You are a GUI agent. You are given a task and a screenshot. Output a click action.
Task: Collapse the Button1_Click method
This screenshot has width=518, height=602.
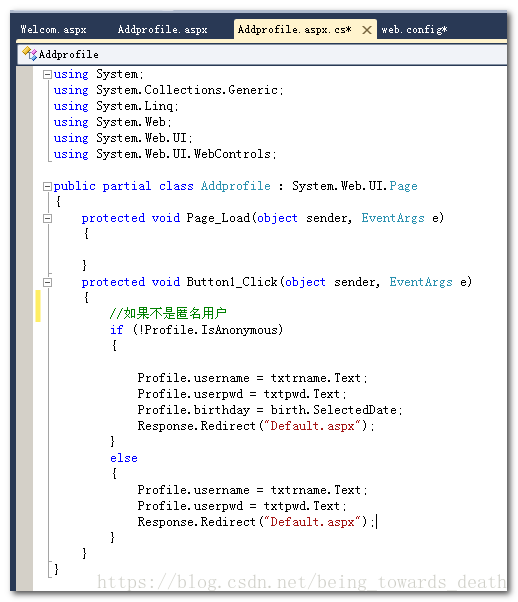(x=47, y=283)
